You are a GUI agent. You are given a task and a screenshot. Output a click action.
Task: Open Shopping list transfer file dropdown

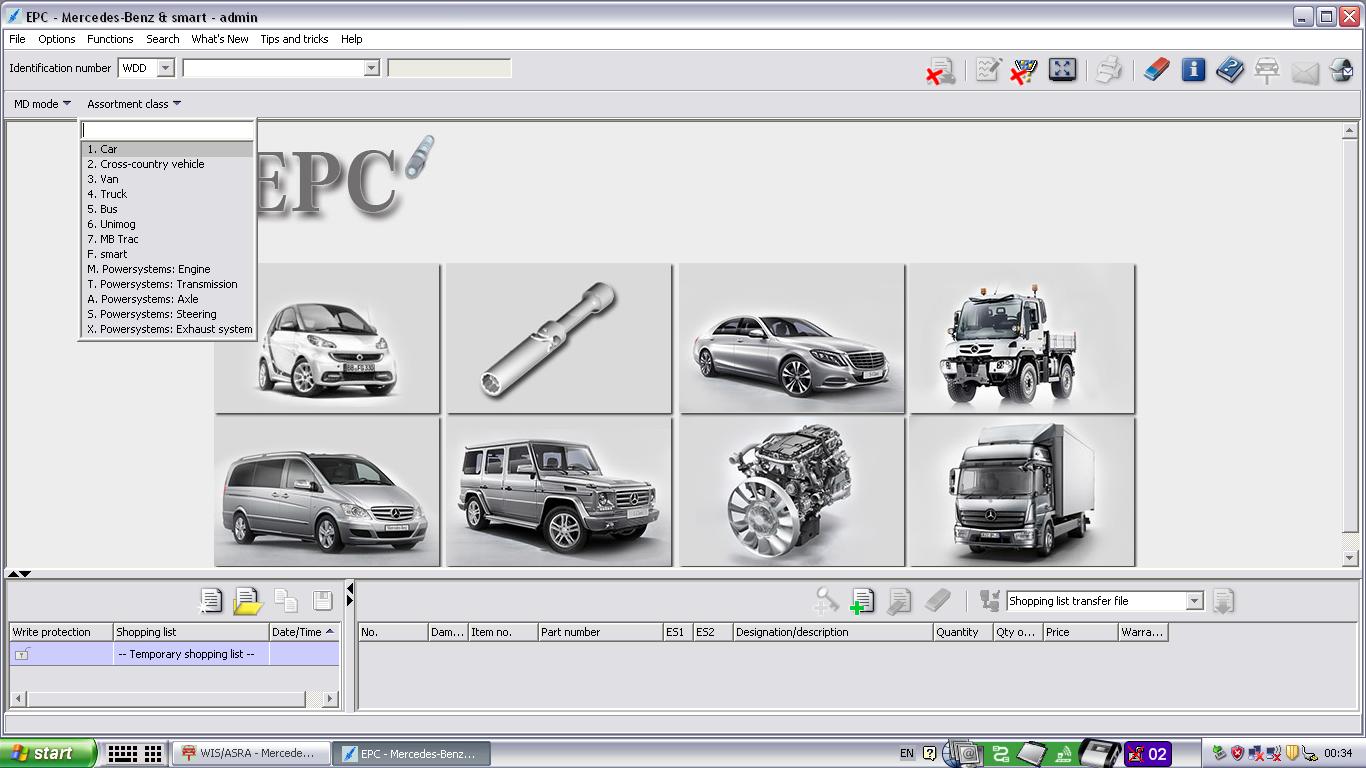(1194, 601)
